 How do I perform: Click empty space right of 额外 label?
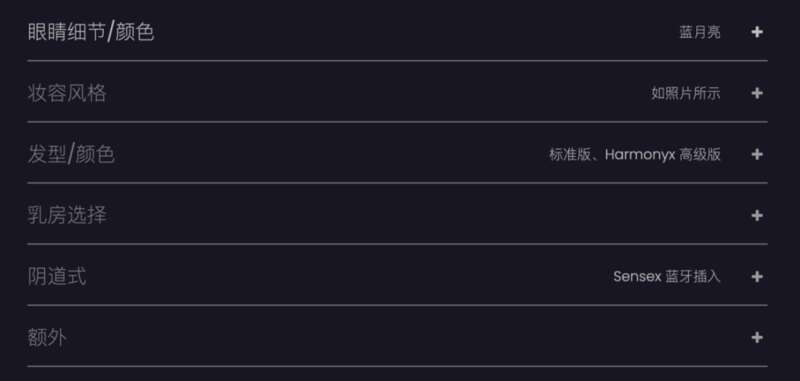408,337
